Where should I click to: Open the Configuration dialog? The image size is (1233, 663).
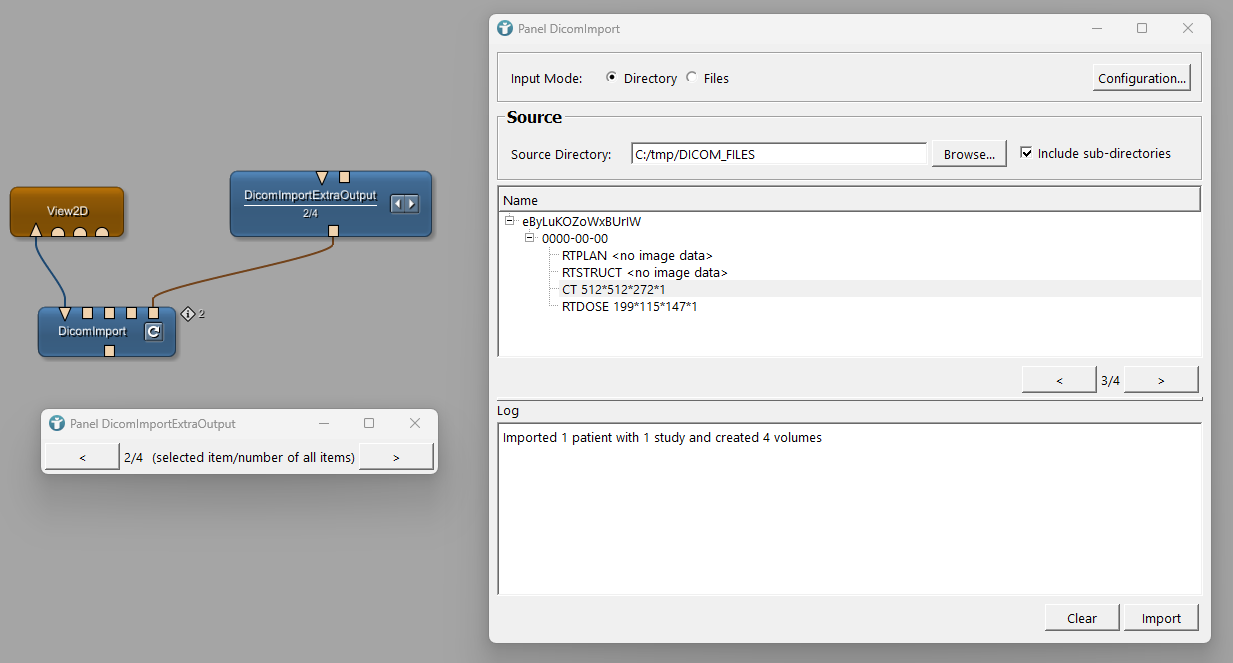tap(1142, 78)
